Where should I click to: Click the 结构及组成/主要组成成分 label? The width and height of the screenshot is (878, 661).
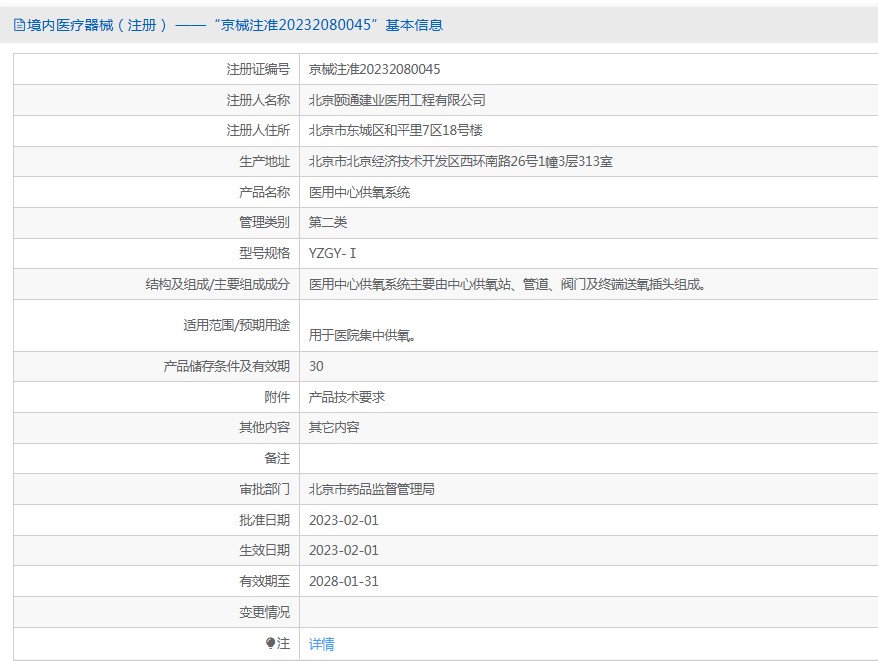coord(218,284)
